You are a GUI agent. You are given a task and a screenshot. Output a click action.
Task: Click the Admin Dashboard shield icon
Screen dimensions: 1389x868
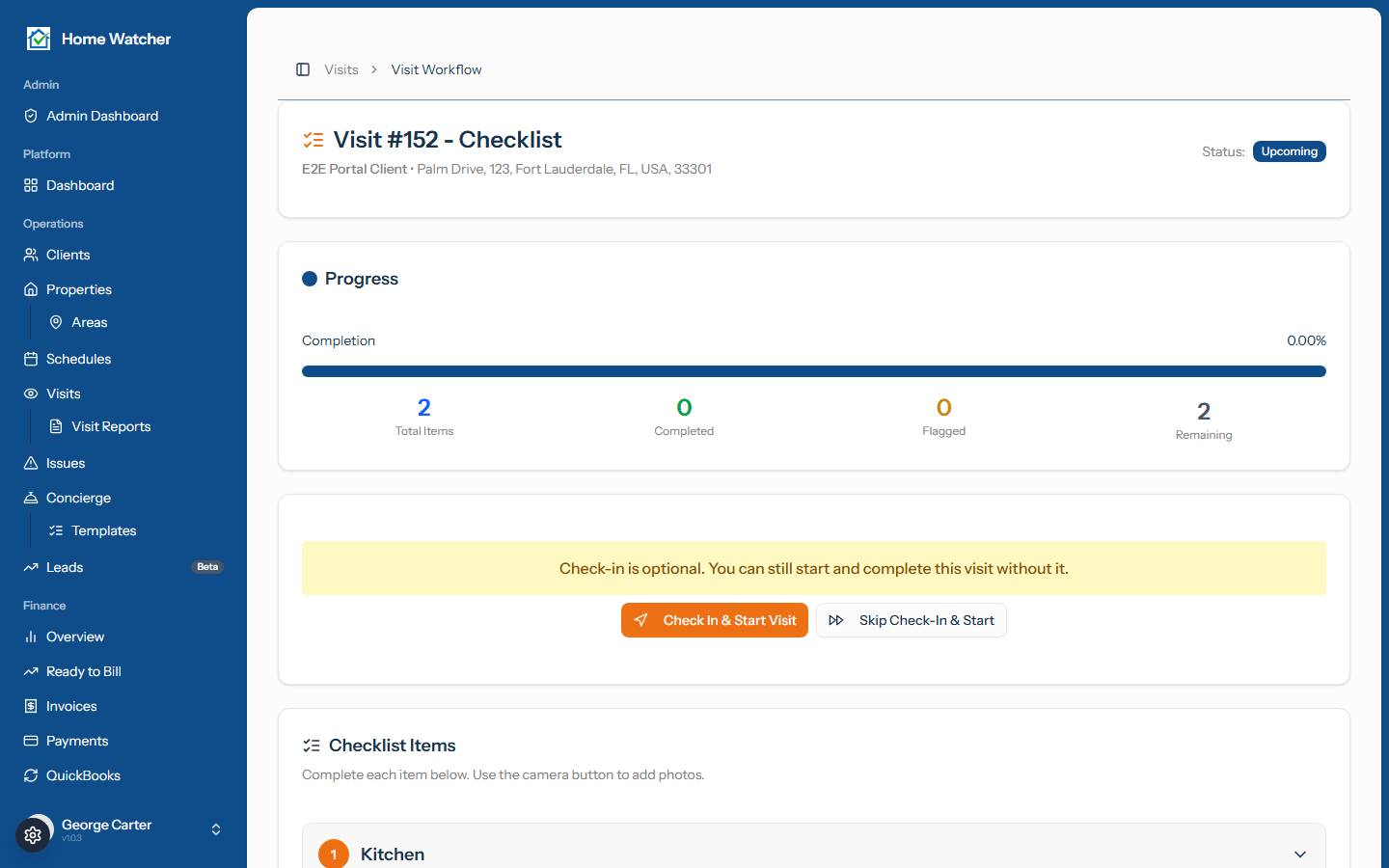click(x=31, y=116)
